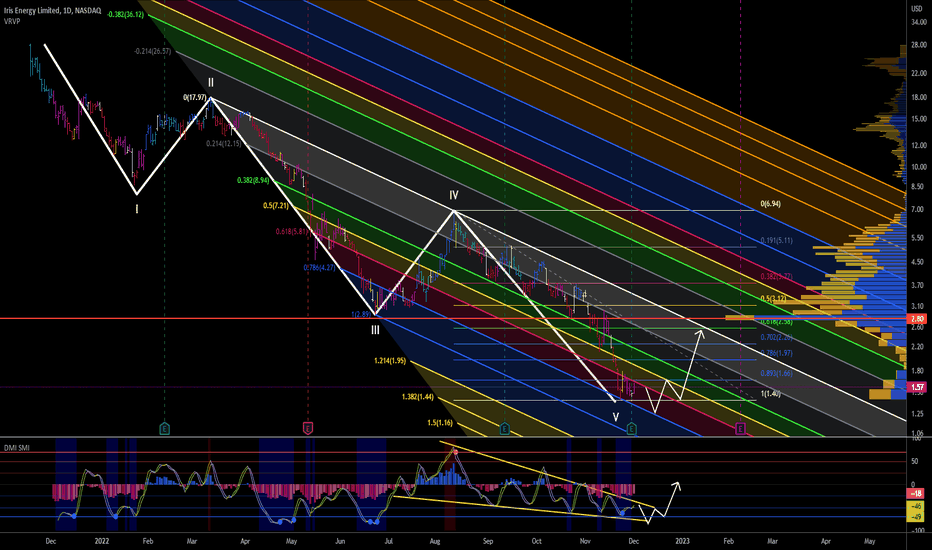This screenshot has height=550, width=932.
Task: Click the 1.25 price axis value
Action: click(x=919, y=414)
